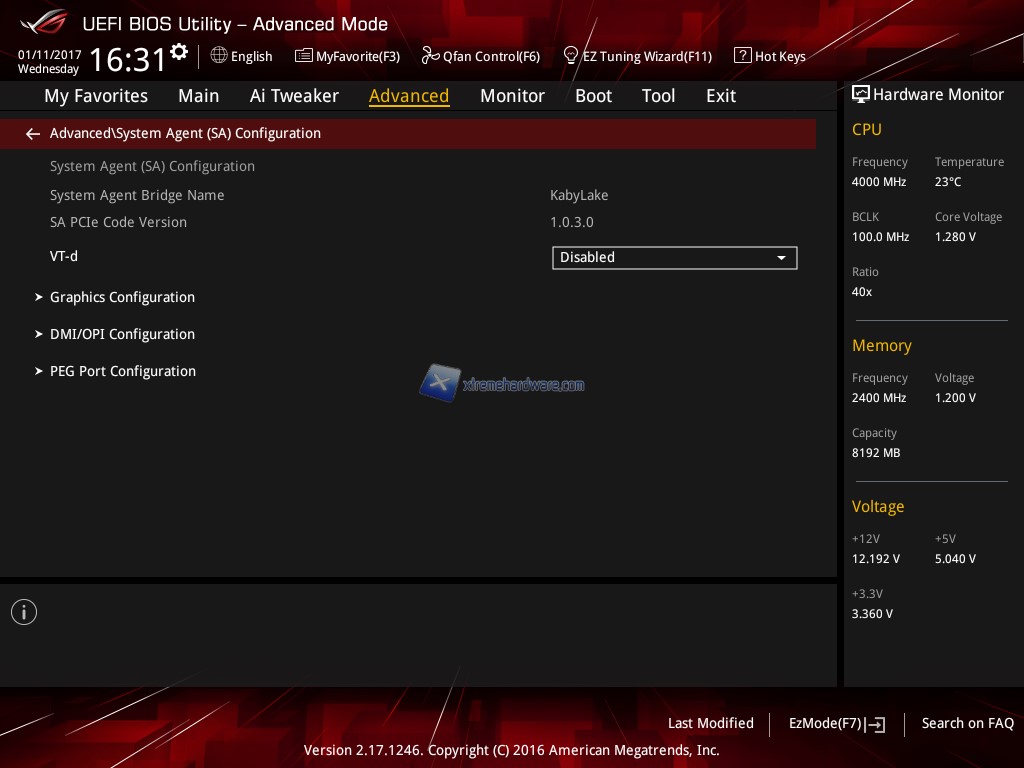The height and width of the screenshot is (768, 1024).
Task: Switch to EzMode(F7)
Action: pyautogui.click(x=836, y=724)
